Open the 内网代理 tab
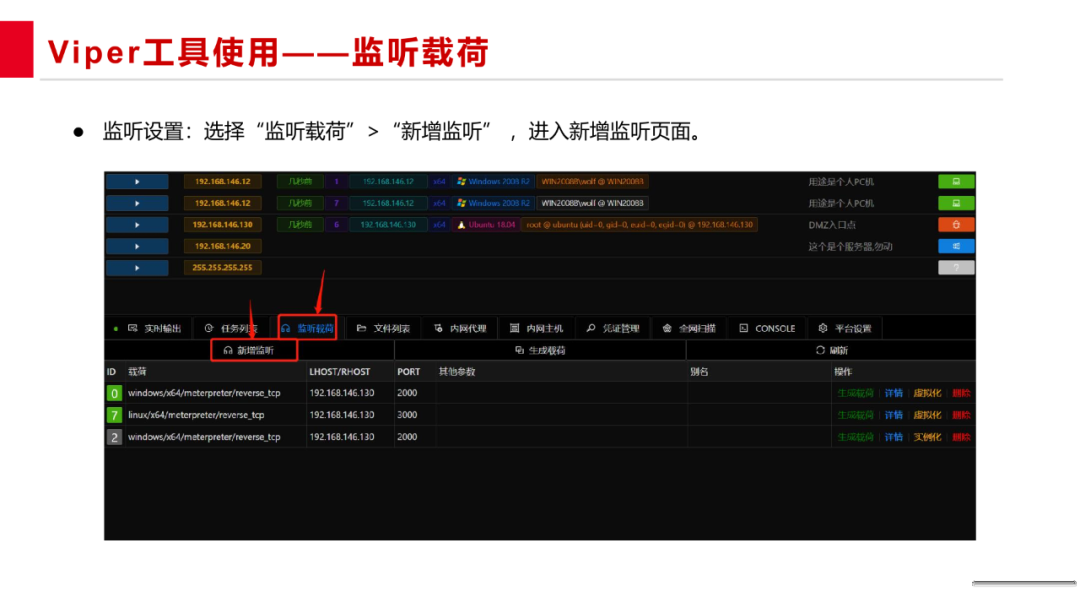Image resolution: width=1080 pixels, height=608 pixels. pyautogui.click(x=460, y=328)
